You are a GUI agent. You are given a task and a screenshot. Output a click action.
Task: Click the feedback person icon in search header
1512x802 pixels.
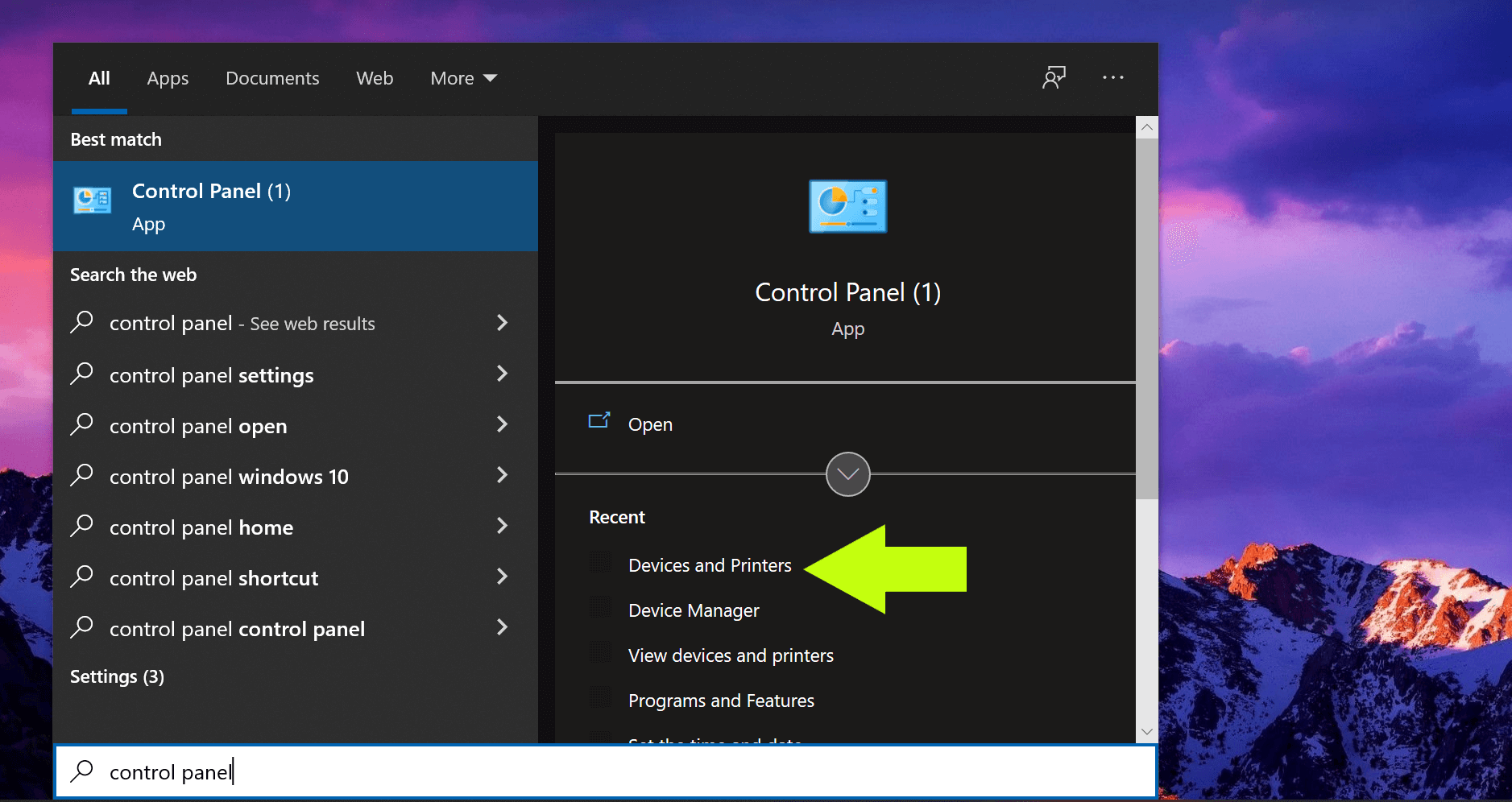pos(1054,77)
